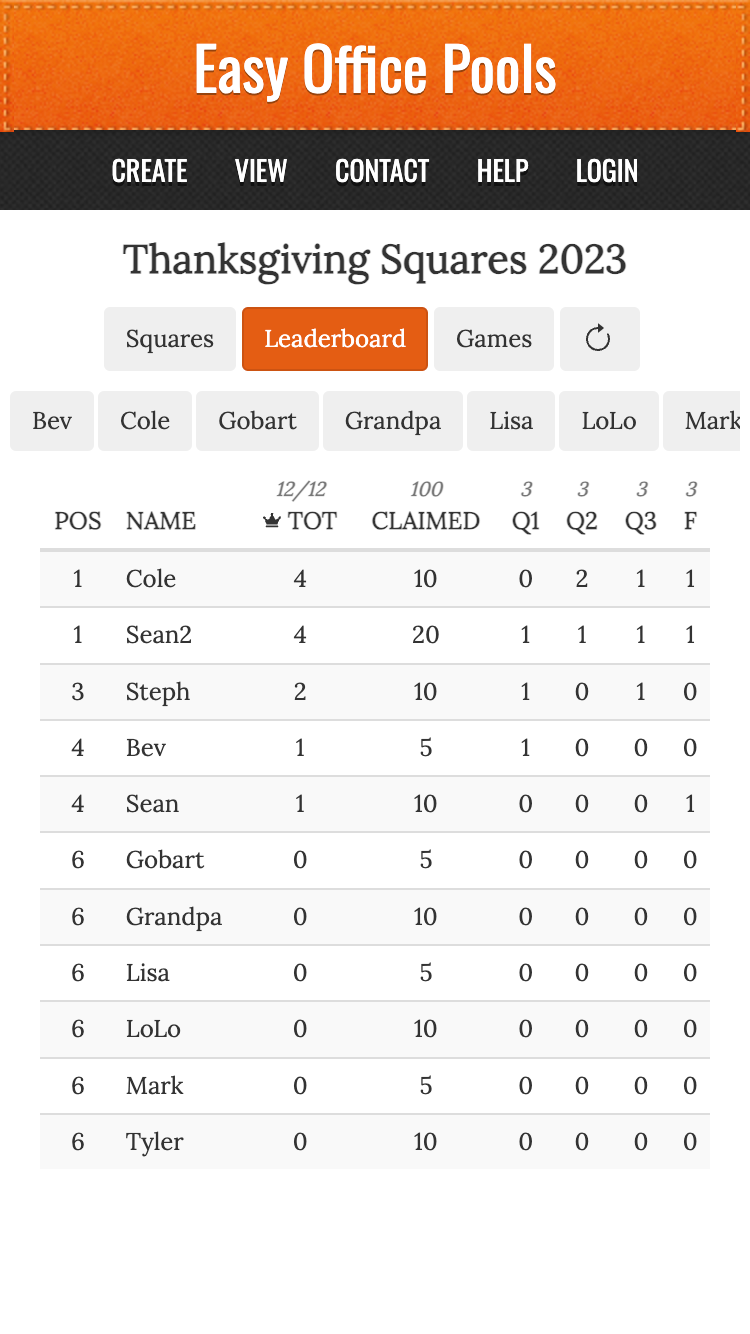Select the Gobart player filter chip

point(257,420)
